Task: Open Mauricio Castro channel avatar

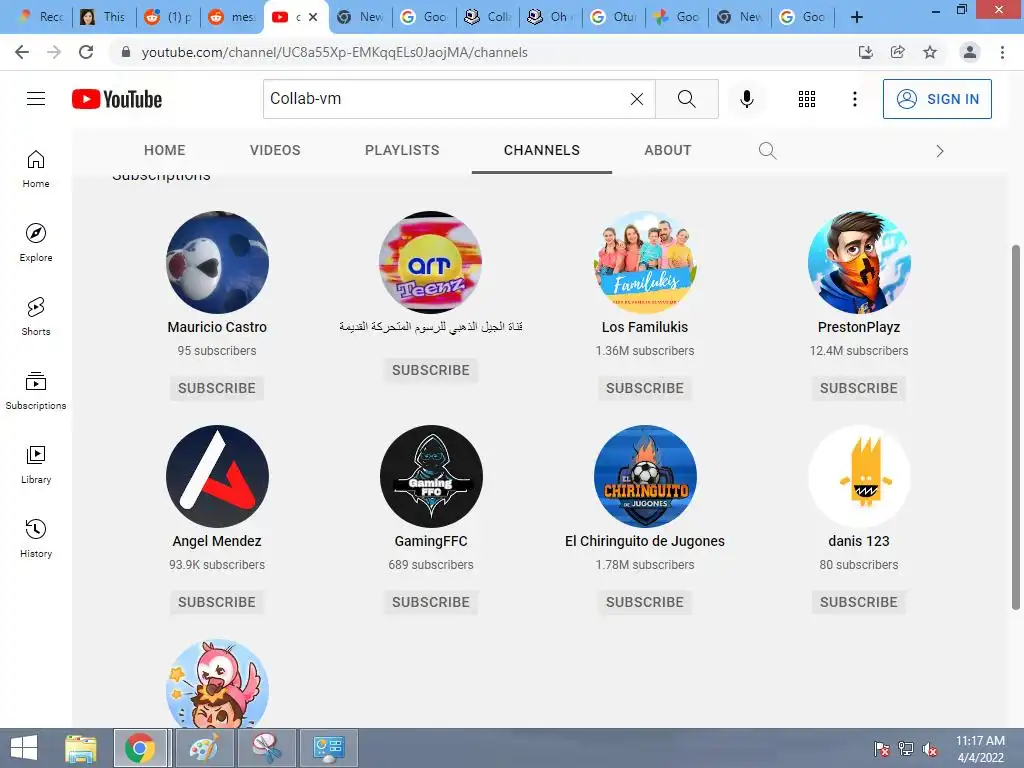Action: pyautogui.click(x=217, y=262)
